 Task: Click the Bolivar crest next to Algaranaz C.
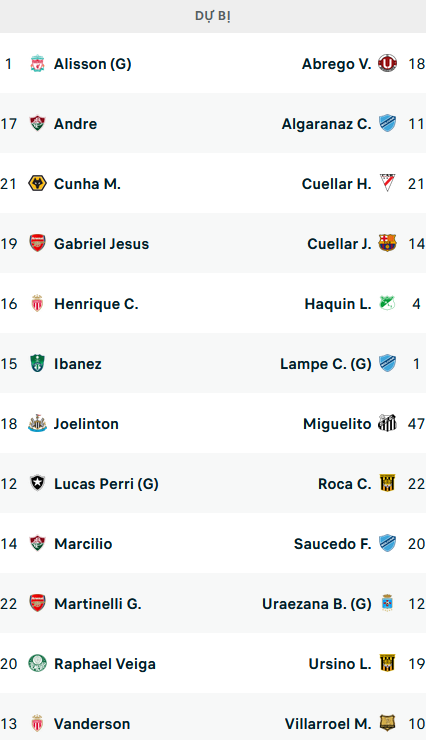387,123
